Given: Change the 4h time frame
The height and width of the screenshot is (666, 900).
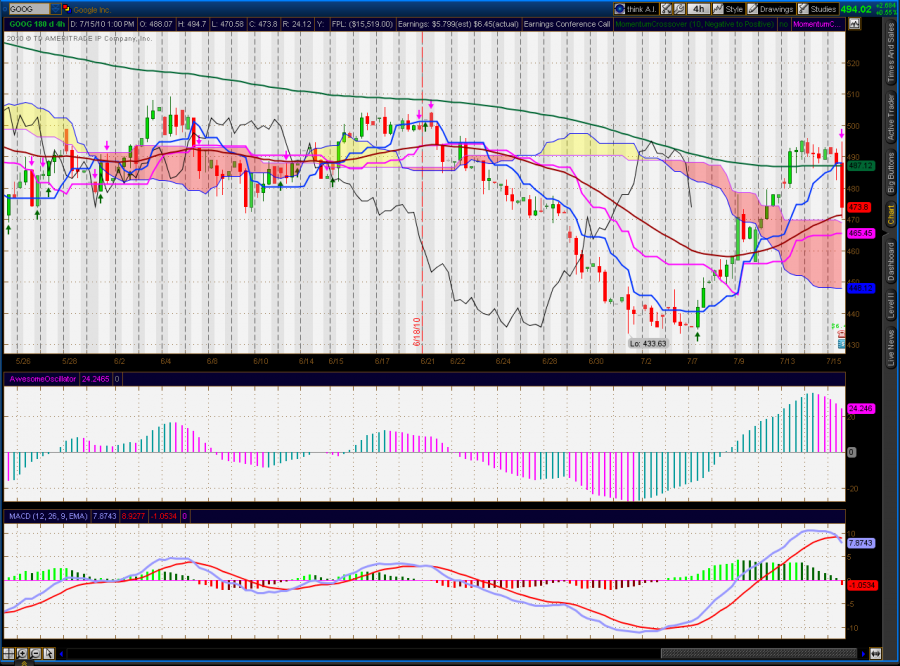Looking at the screenshot, I should click(699, 9).
